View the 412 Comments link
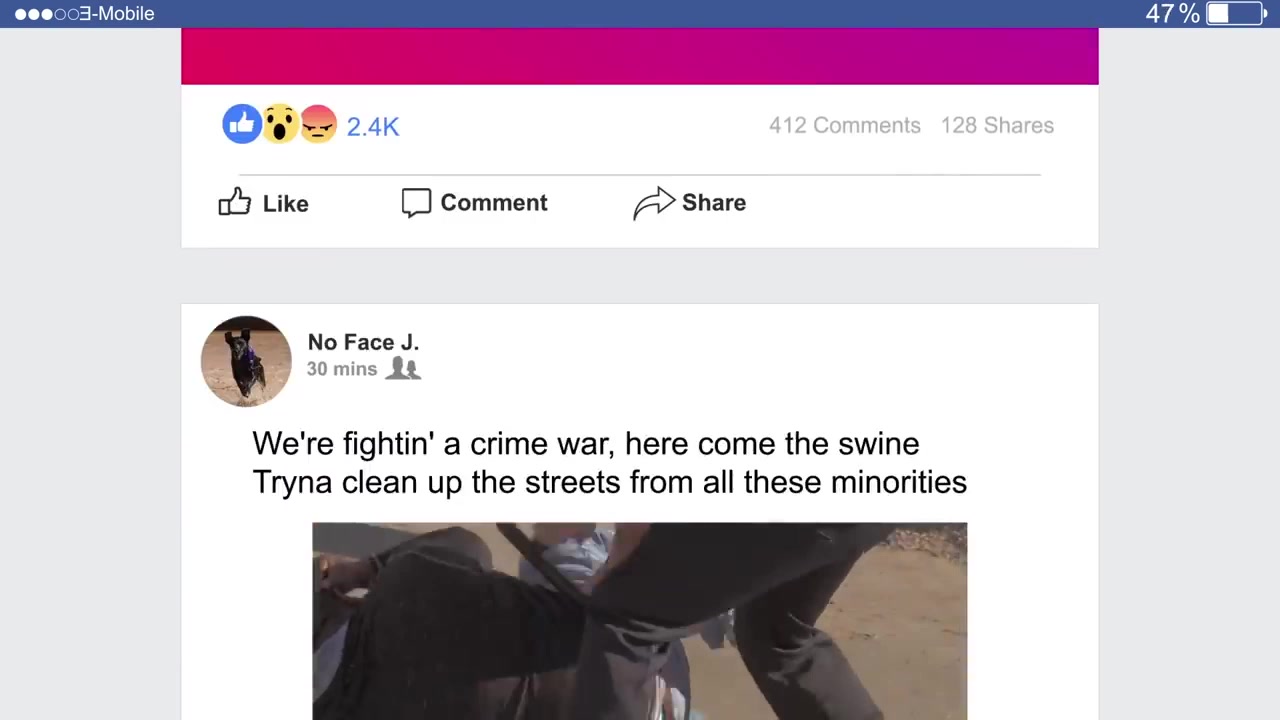Image resolution: width=1280 pixels, height=720 pixels. pos(844,125)
